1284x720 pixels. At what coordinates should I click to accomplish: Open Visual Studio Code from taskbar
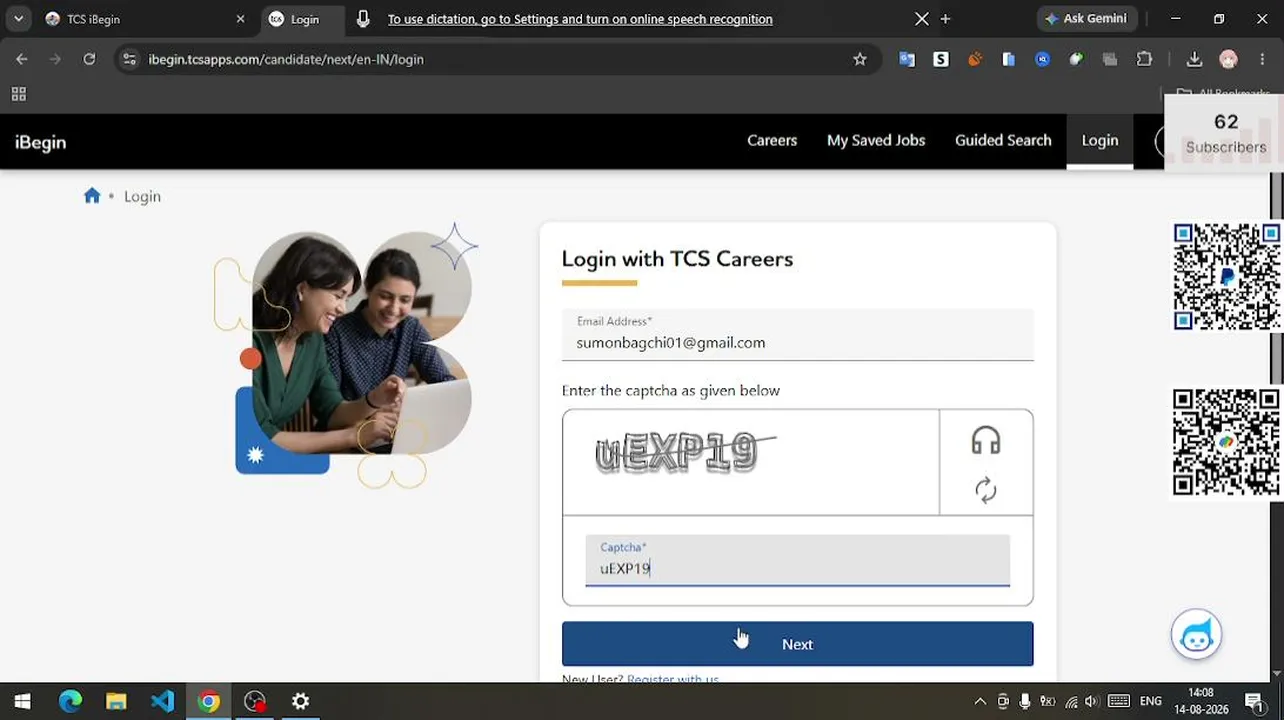click(x=162, y=702)
